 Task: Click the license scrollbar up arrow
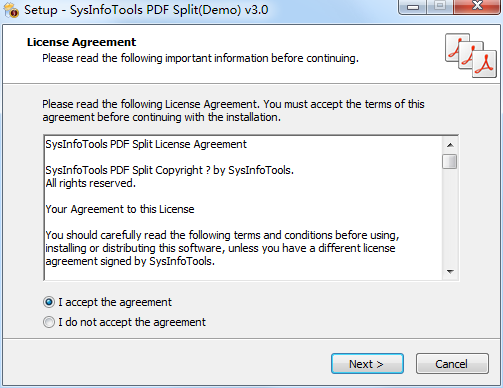click(x=450, y=145)
